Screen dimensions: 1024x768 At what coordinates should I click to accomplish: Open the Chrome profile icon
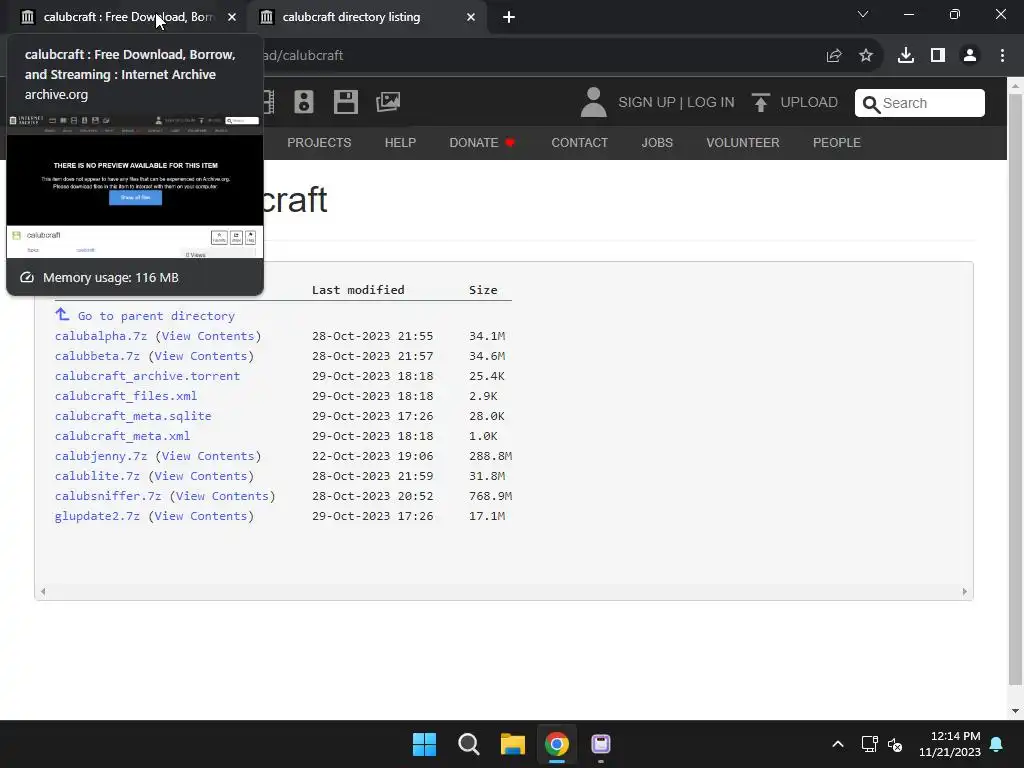pyautogui.click(x=970, y=56)
